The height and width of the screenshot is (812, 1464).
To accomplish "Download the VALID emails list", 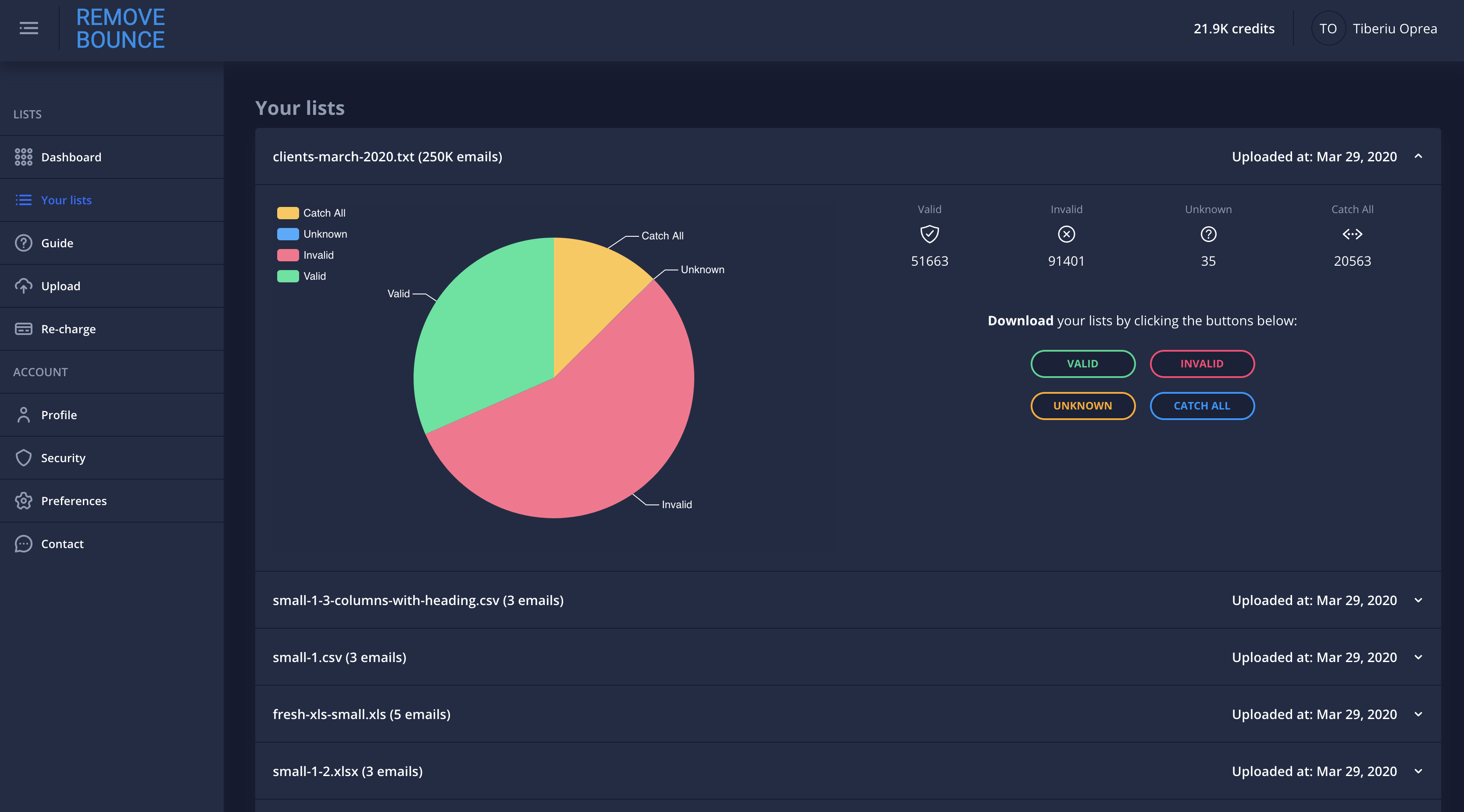I will click(1082, 363).
